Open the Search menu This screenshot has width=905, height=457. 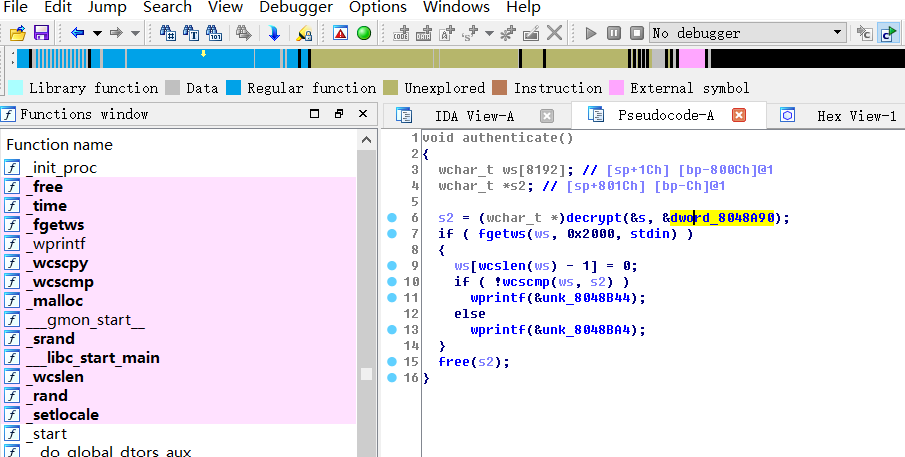click(167, 8)
